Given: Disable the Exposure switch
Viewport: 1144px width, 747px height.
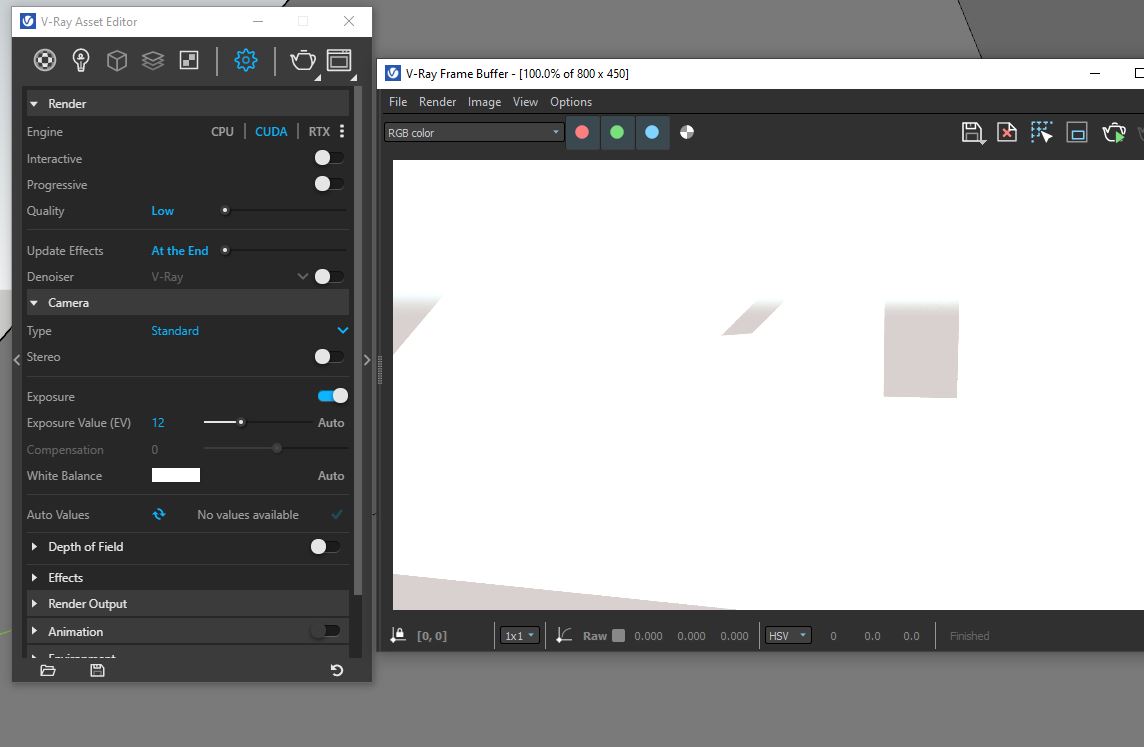Looking at the screenshot, I should [333, 395].
